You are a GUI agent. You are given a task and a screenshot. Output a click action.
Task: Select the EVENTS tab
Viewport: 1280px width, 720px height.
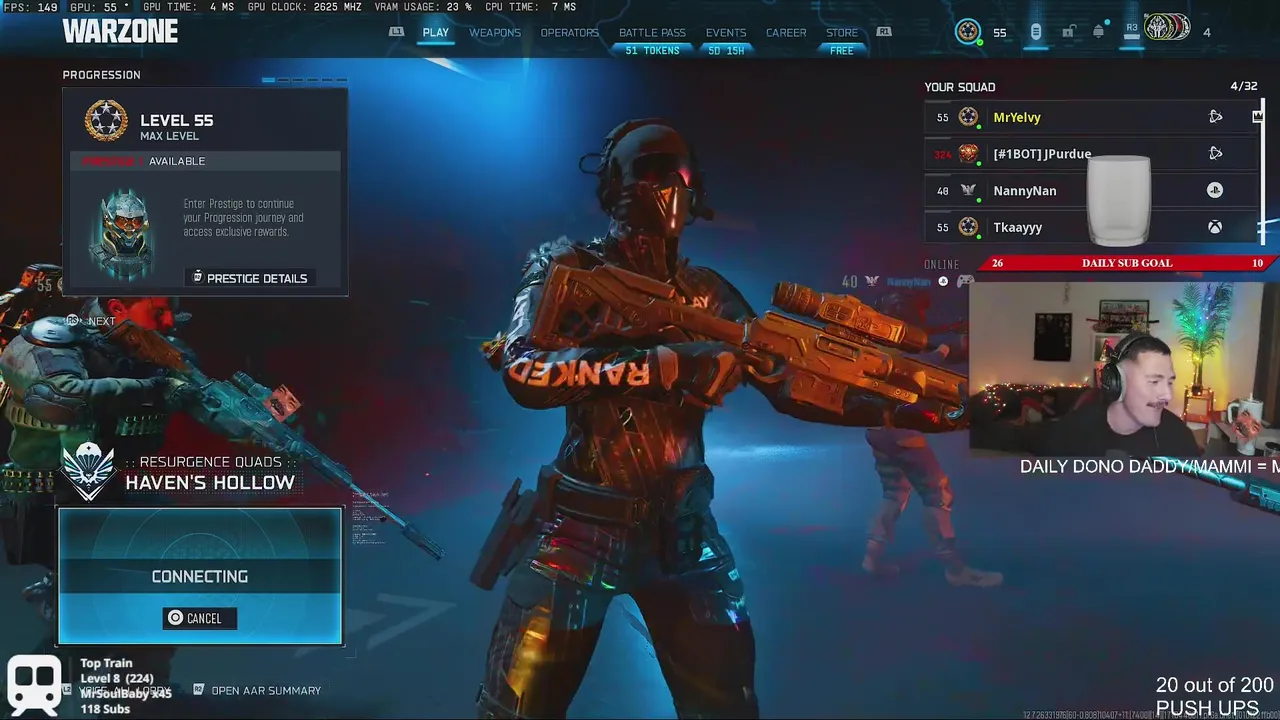coord(726,32)
